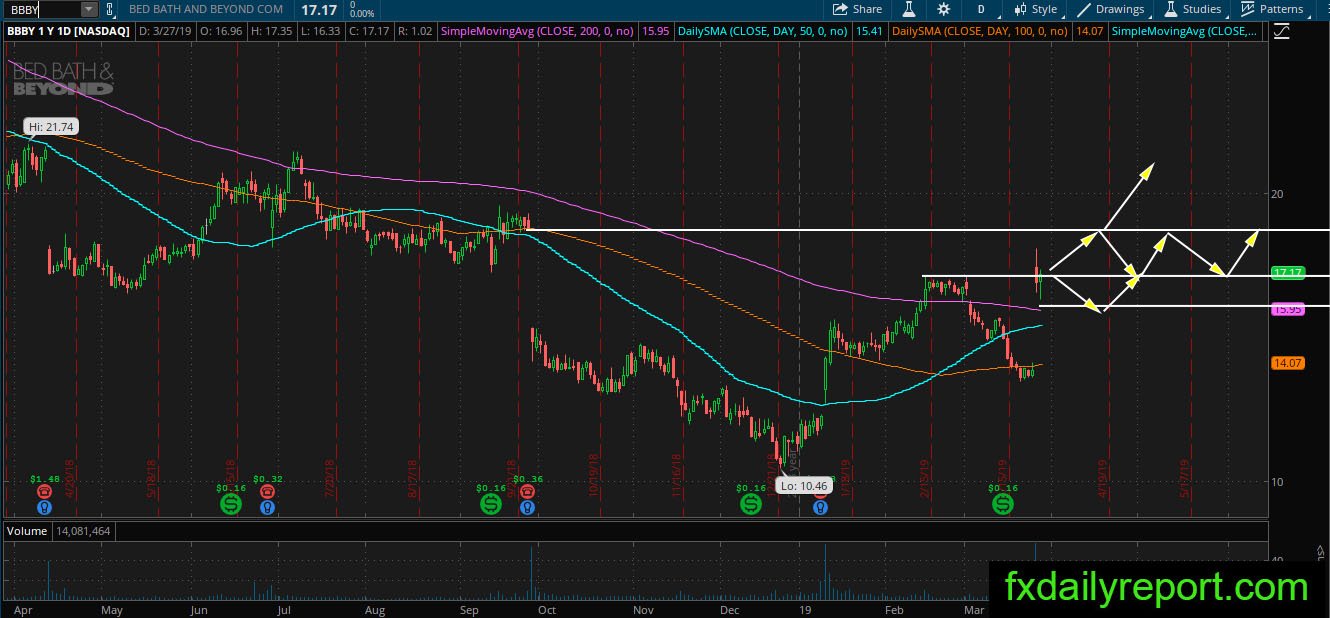Image resolution: width=1330 pixels, height=618 pixels.
Task: Click the 14,081,464 volume value
Action: click(x=84, y=531)
